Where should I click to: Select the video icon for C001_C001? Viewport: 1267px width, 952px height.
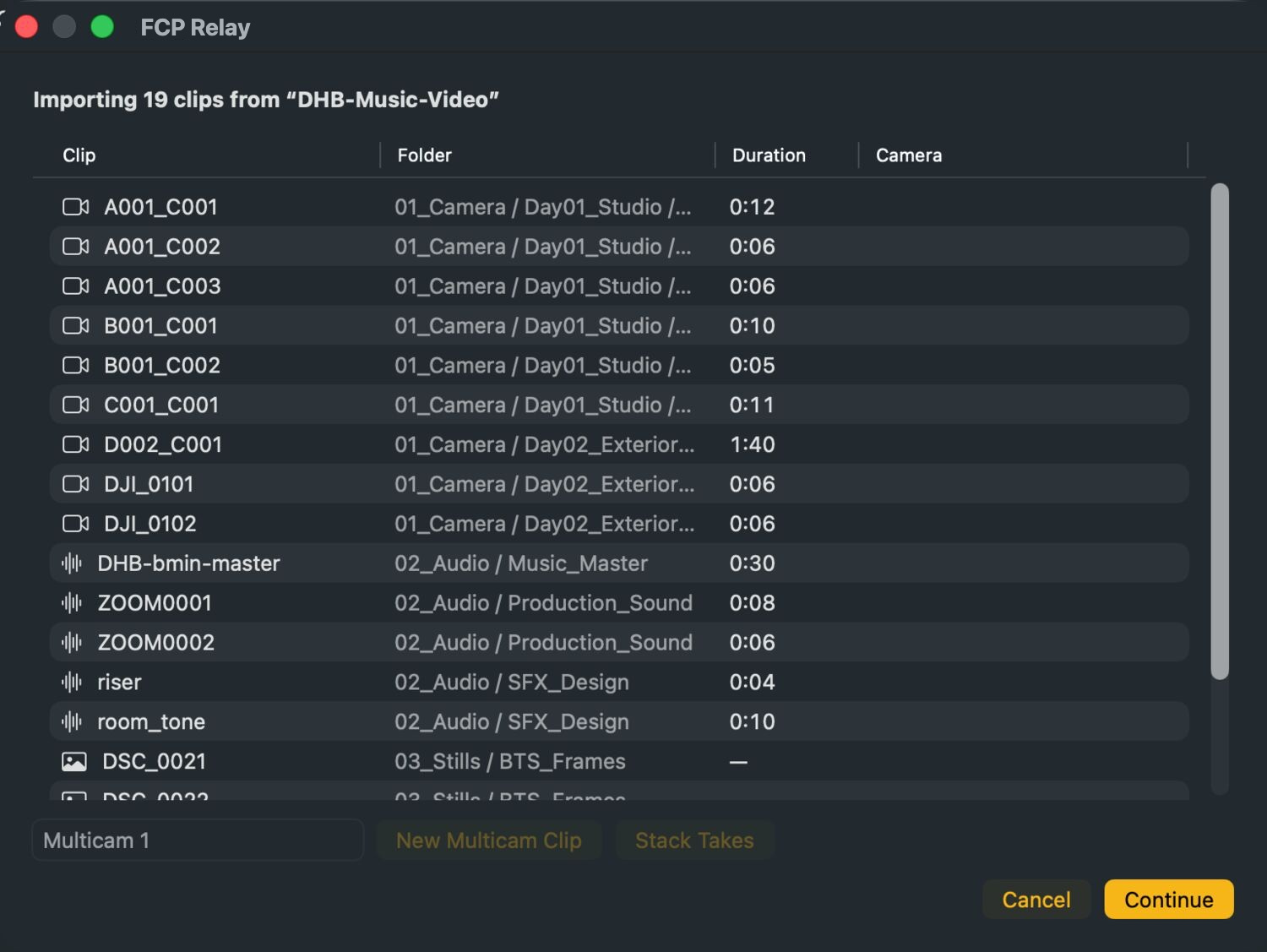[76, 405]
